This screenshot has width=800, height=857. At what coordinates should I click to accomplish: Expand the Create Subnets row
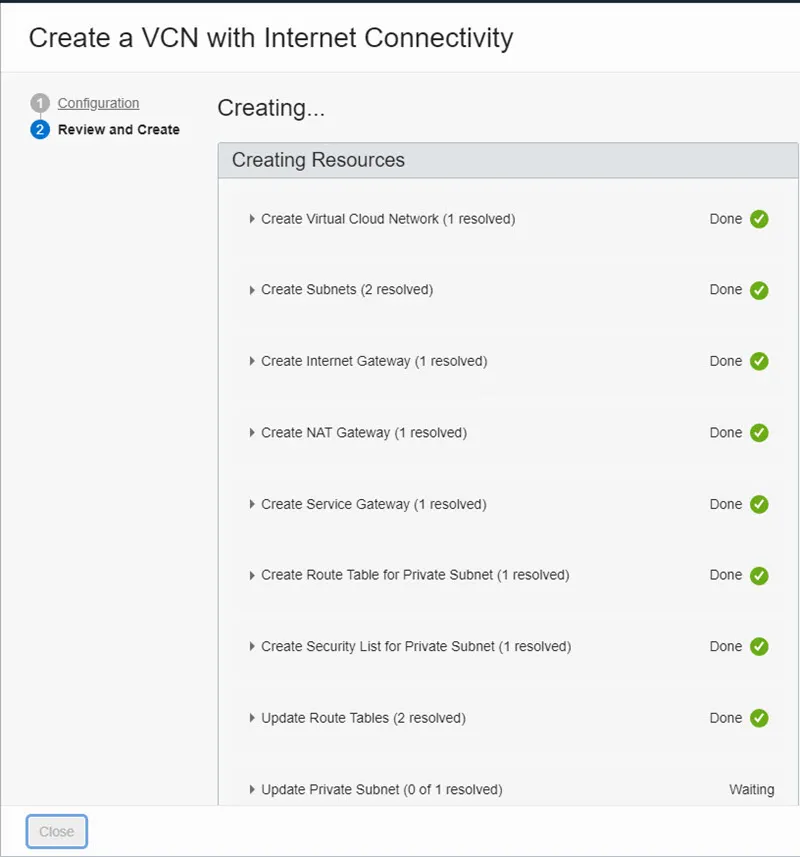(x=253, y=290)
